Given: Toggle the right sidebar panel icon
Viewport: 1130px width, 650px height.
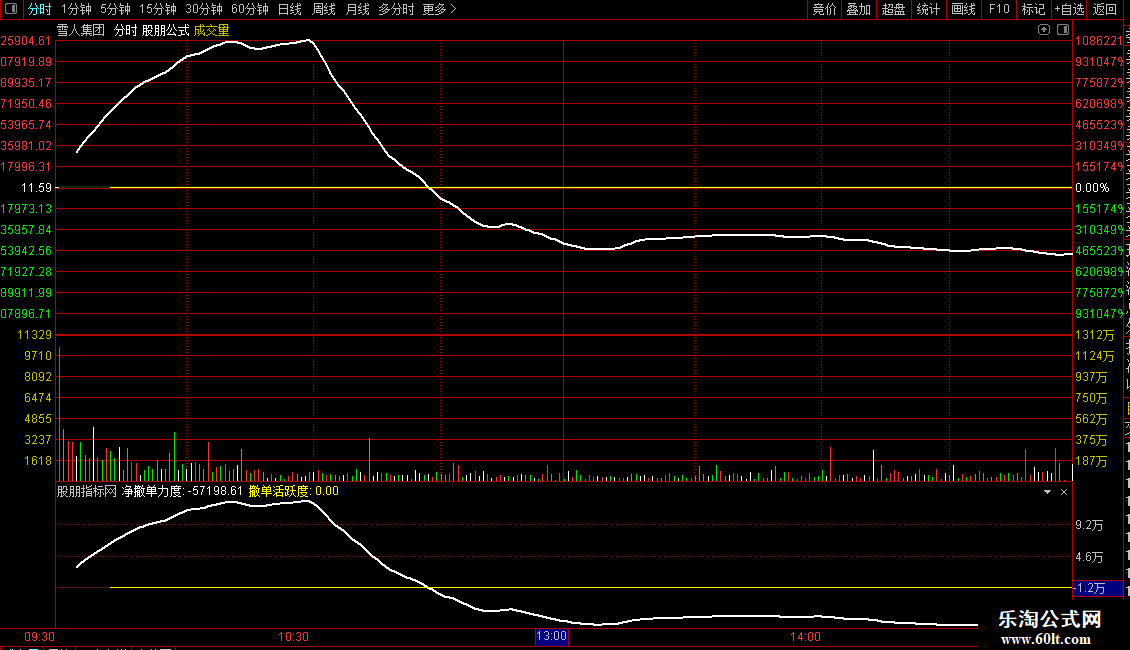Looking at the screenshot, I should point(1063,30).
